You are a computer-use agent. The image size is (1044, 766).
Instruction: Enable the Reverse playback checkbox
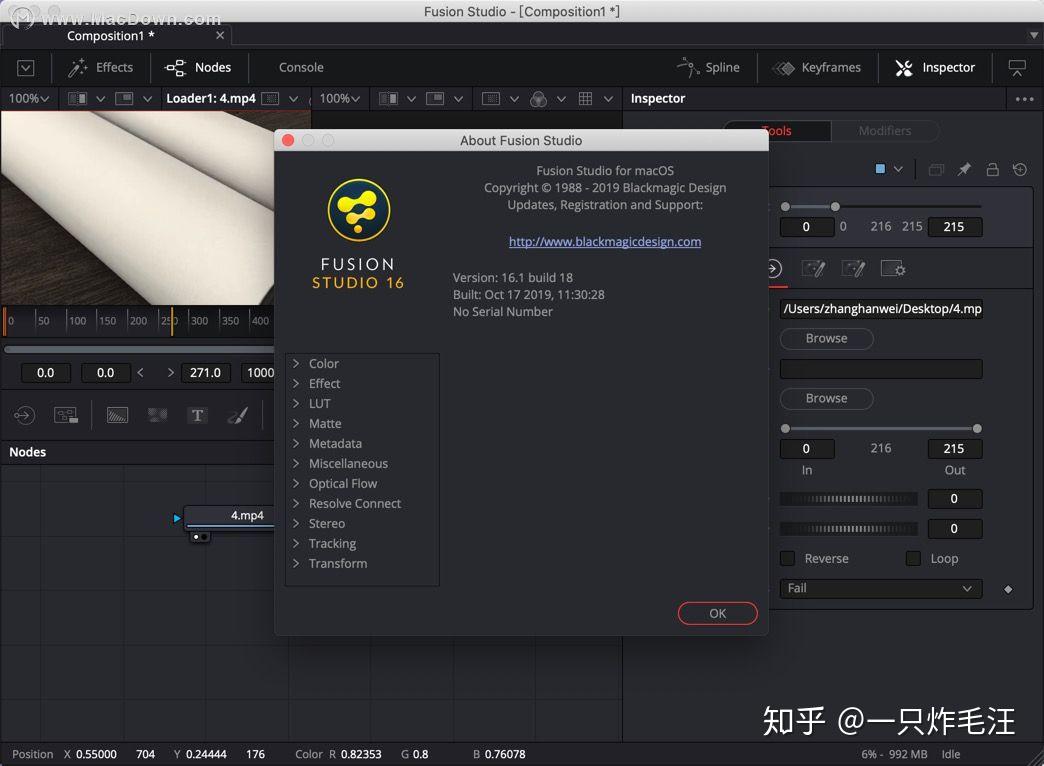[788, 558]
